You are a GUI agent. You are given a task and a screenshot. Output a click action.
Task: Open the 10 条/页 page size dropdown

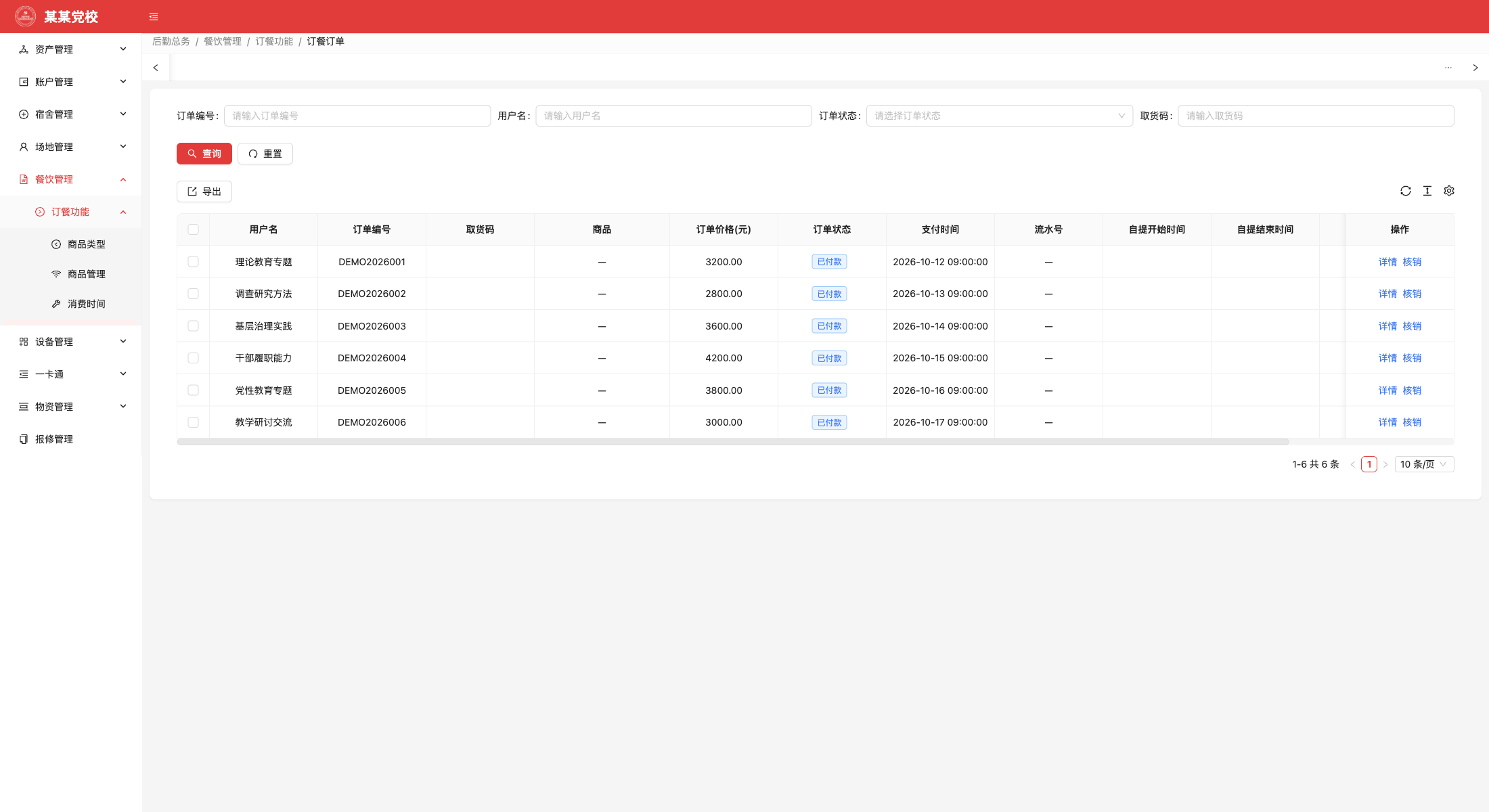point(1424,464)
